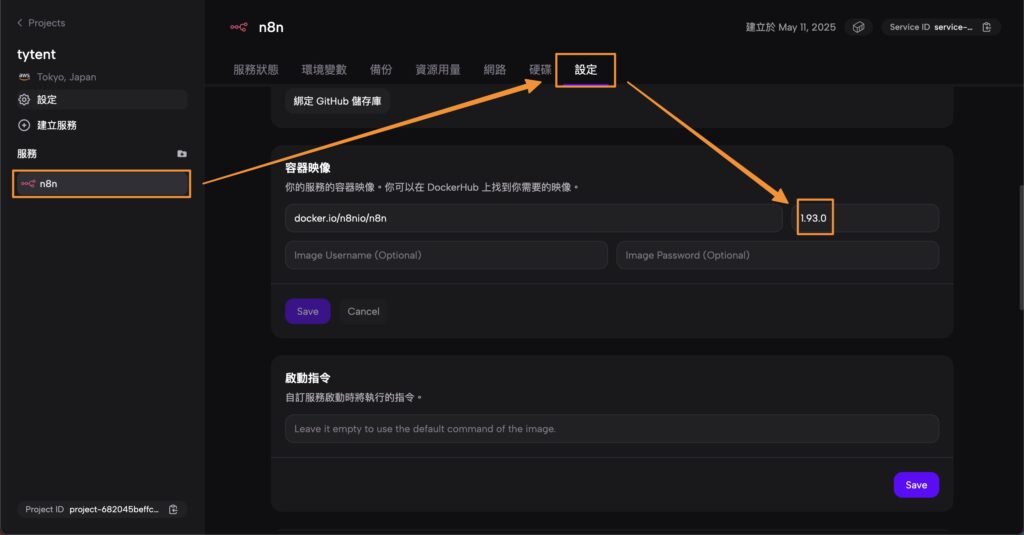Click the page vertical scrollbar
The width and height of the screenshot is (1024, 535).
point(1020,248)
